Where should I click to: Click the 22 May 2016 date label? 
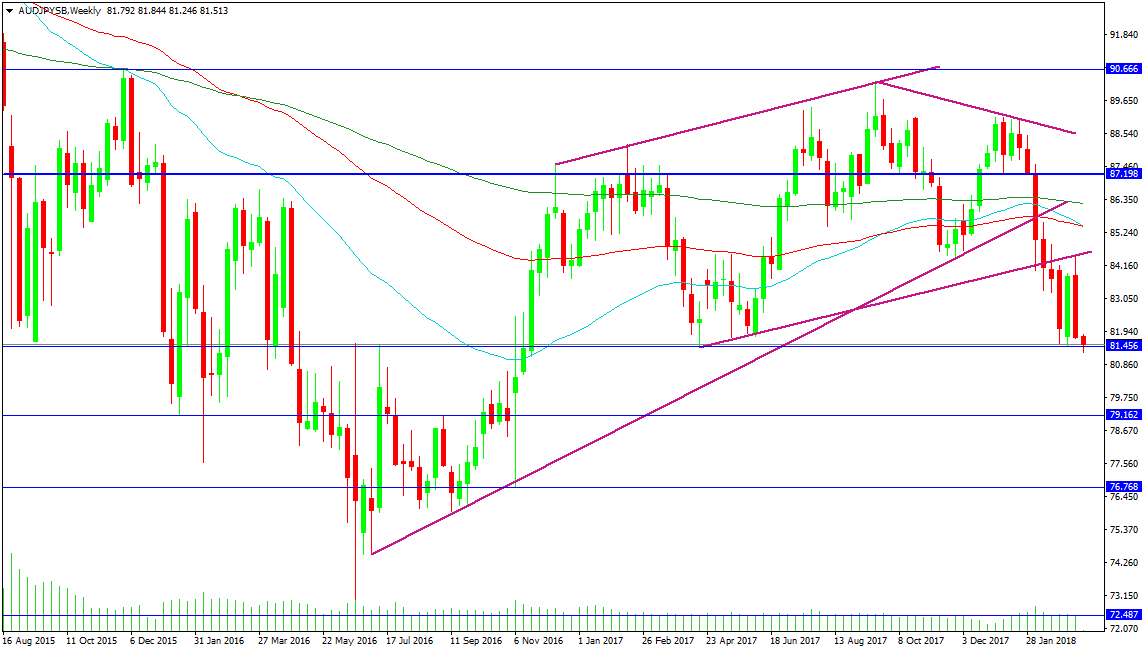(349, 642)
